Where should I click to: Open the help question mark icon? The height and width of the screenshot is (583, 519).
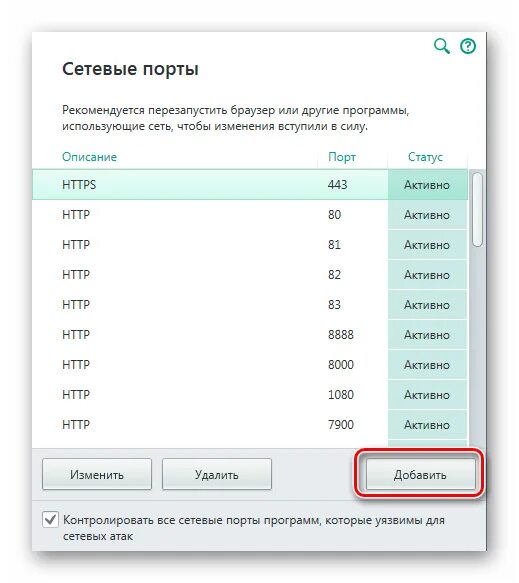468,46
